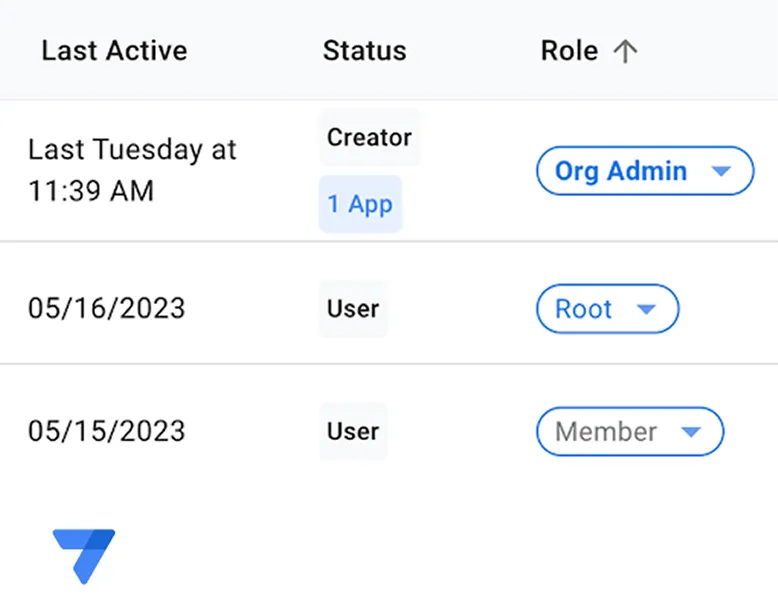Sort by Last Active column header

click(x=115, y=51)
